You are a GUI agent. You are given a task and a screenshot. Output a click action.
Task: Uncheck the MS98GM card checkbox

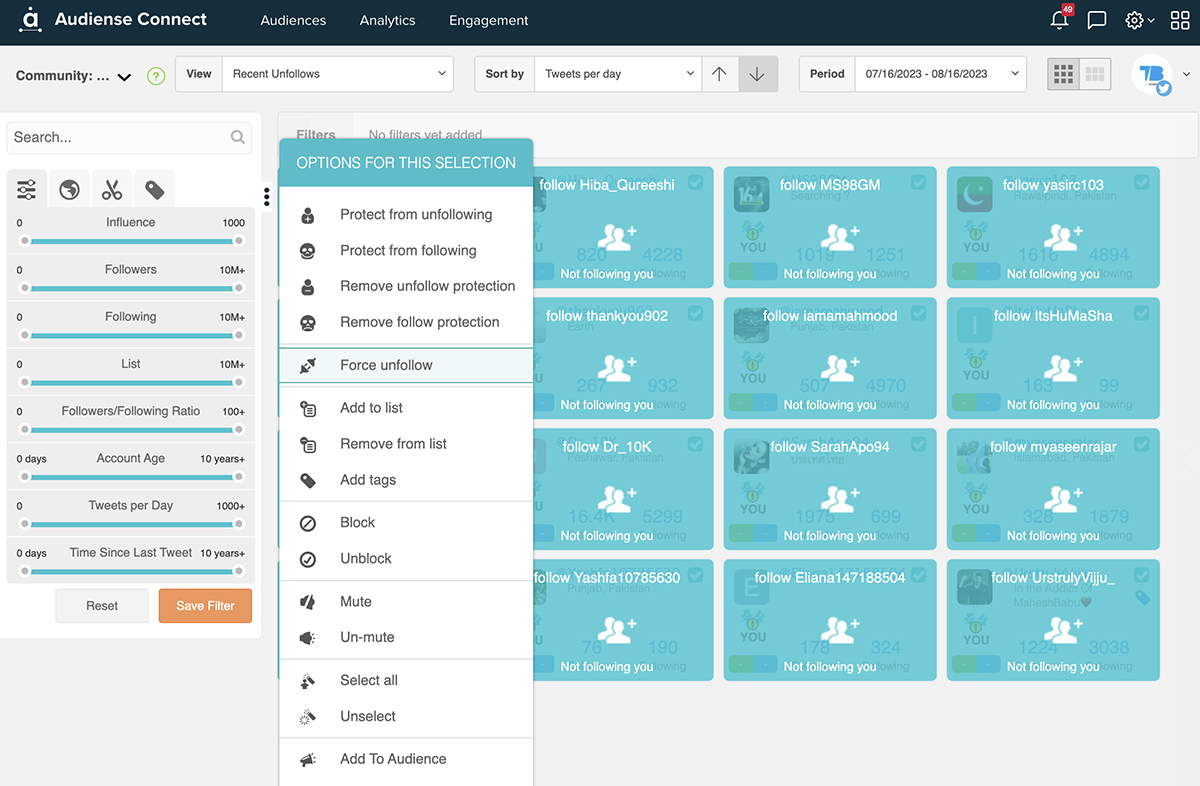[x=918, y=182]
